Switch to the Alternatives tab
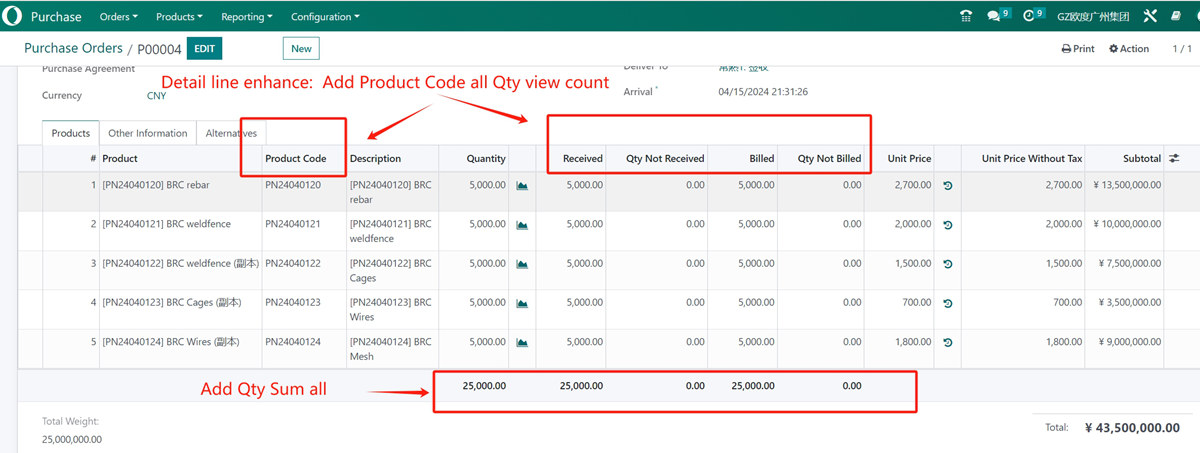This screenshot has height=453, width=1200. 231,133
